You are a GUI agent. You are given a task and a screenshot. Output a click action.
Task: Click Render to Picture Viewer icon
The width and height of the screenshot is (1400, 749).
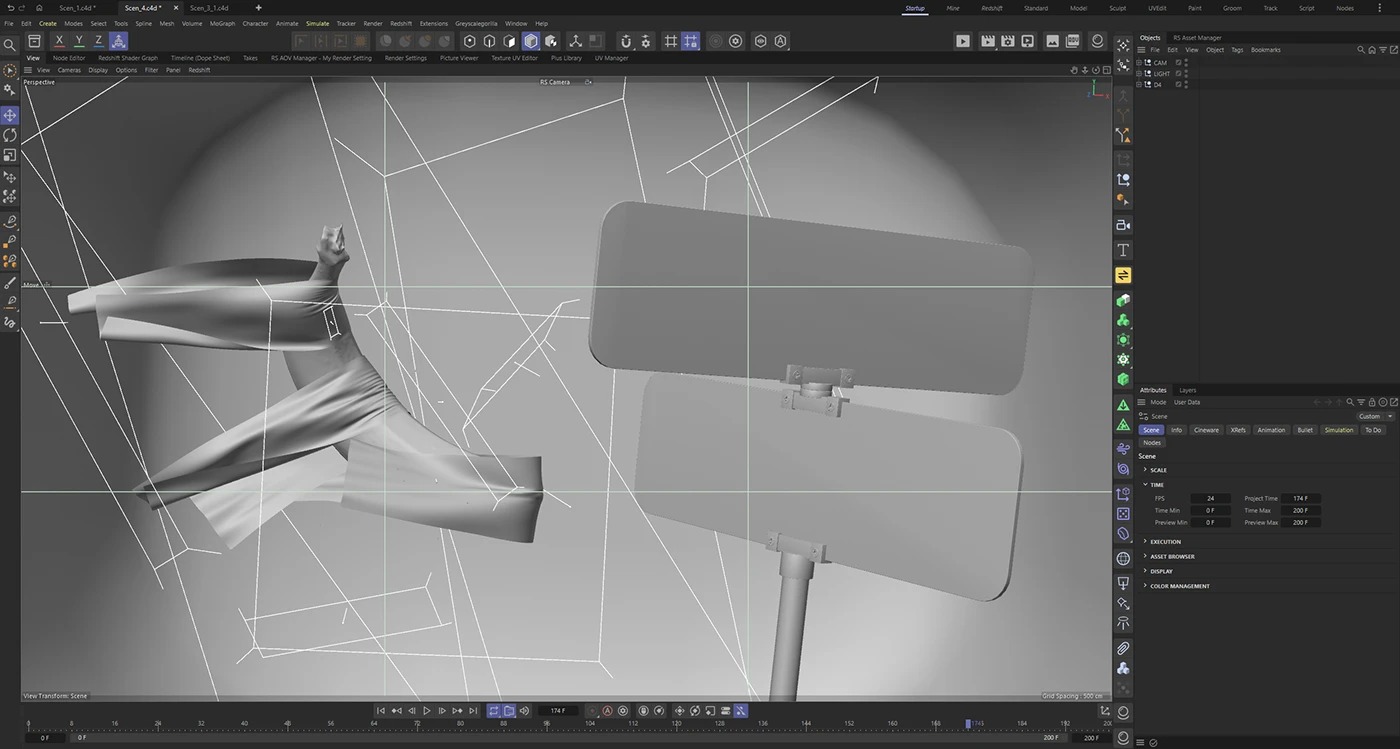pos(987,41)
